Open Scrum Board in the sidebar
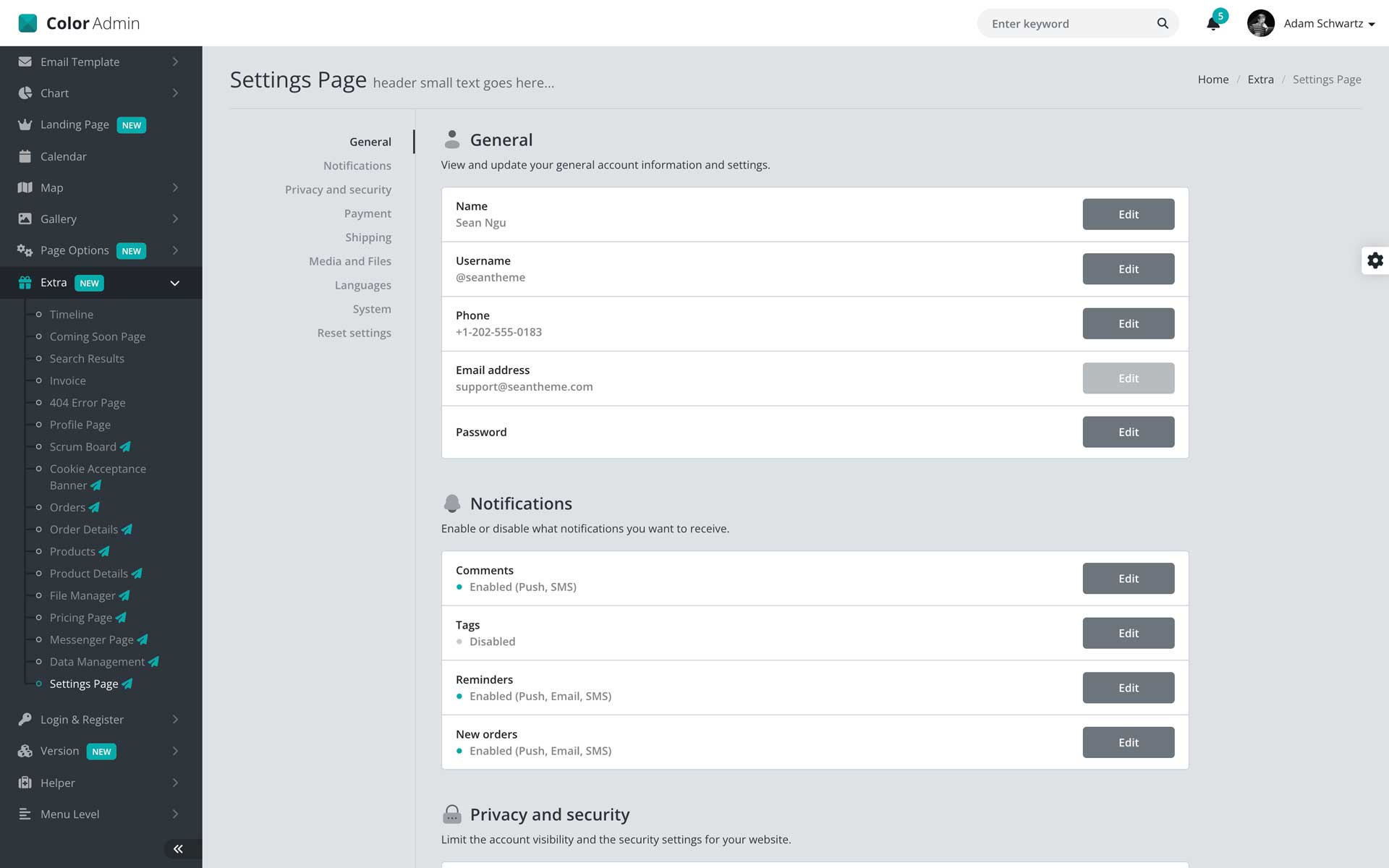 coord(82,447)
